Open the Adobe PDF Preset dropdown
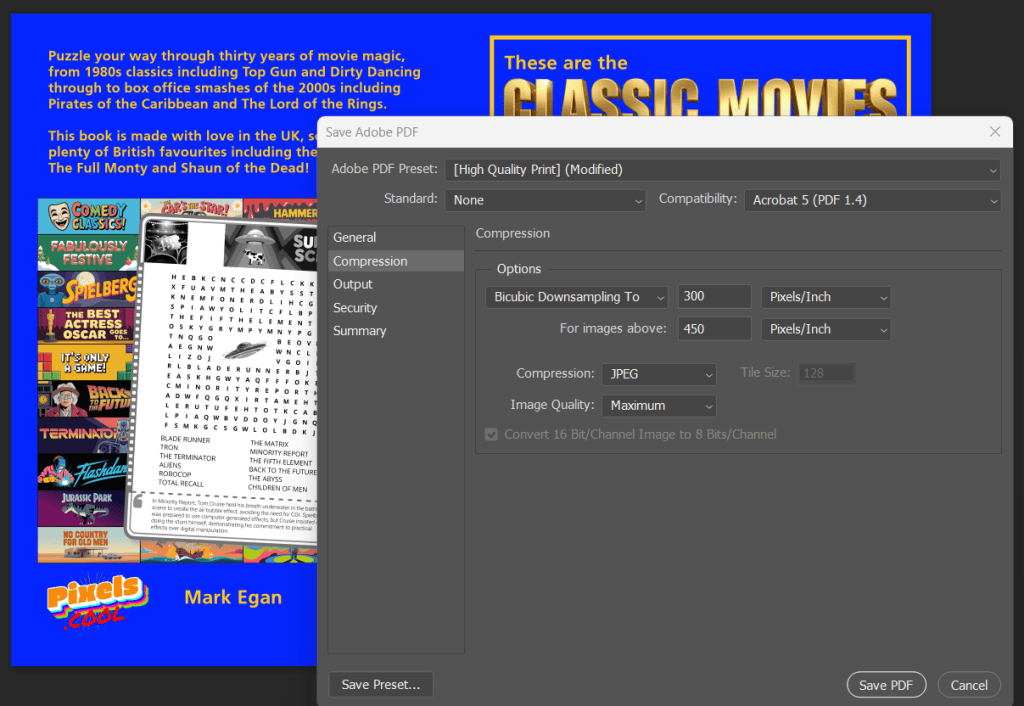Image resolution: width=1024 pixels, height=706 pixels. click(723, 170)
